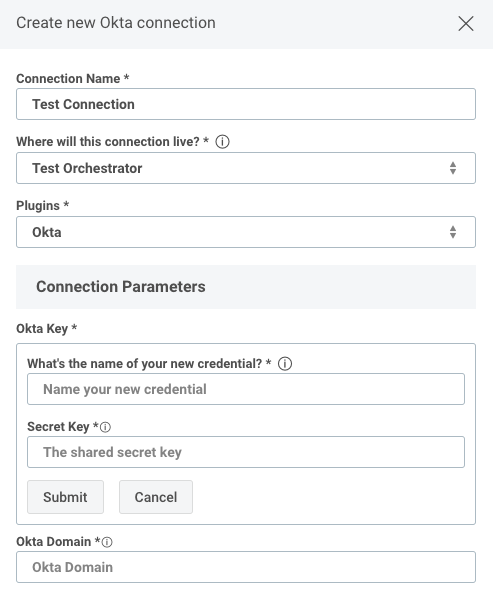Screen dimensions: 493x608
Task: Click the up-down arrows in Plugins selector
Action: (453, 232)
